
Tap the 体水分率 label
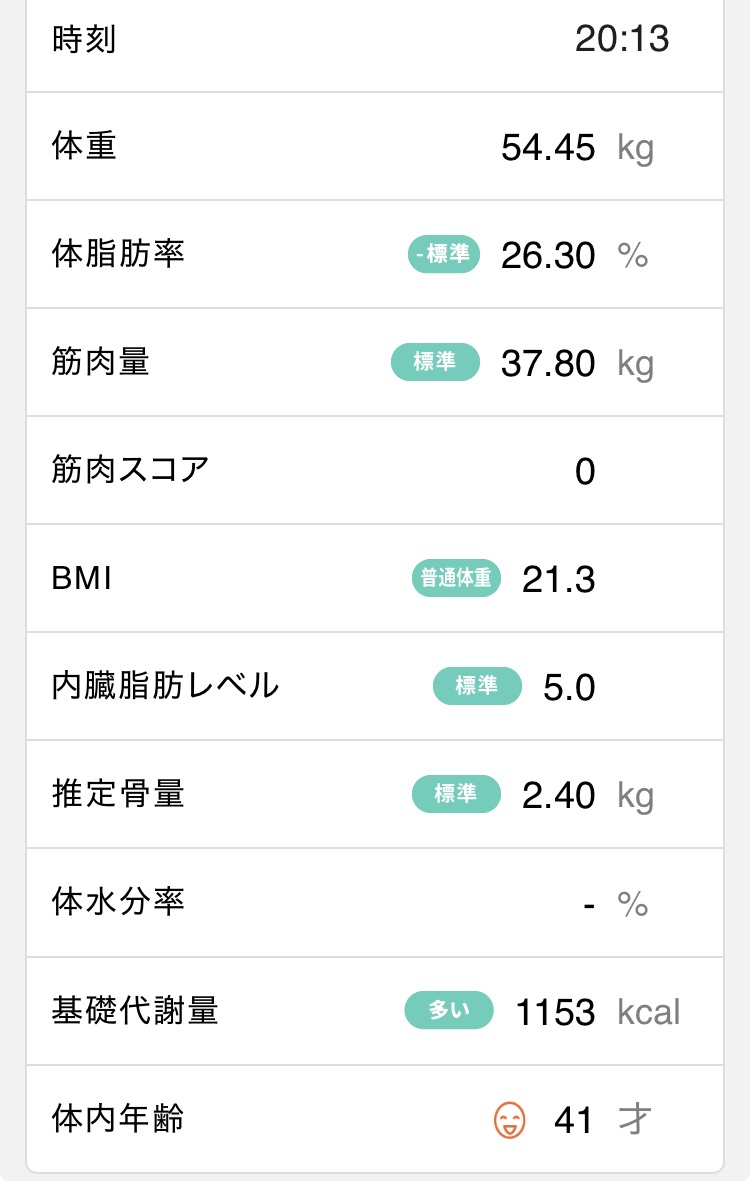(x=118, y=902)
